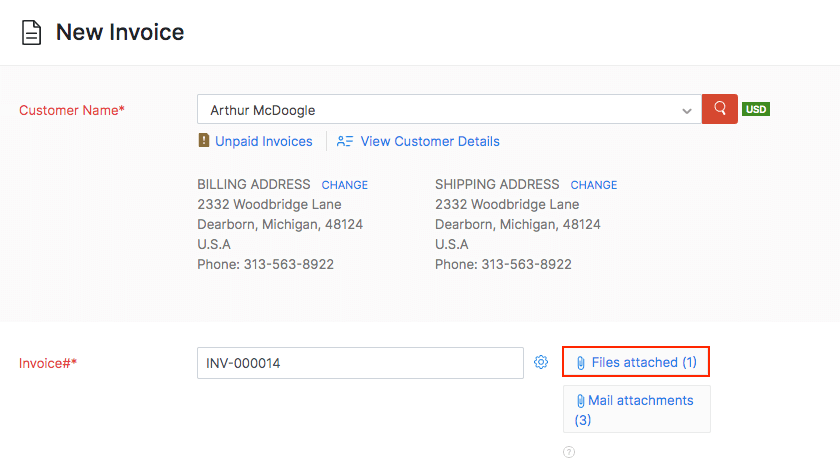The height and width of the screenshot is (475, 840).
Task: Click the View Customer Details contact icon
Action: 345,141
